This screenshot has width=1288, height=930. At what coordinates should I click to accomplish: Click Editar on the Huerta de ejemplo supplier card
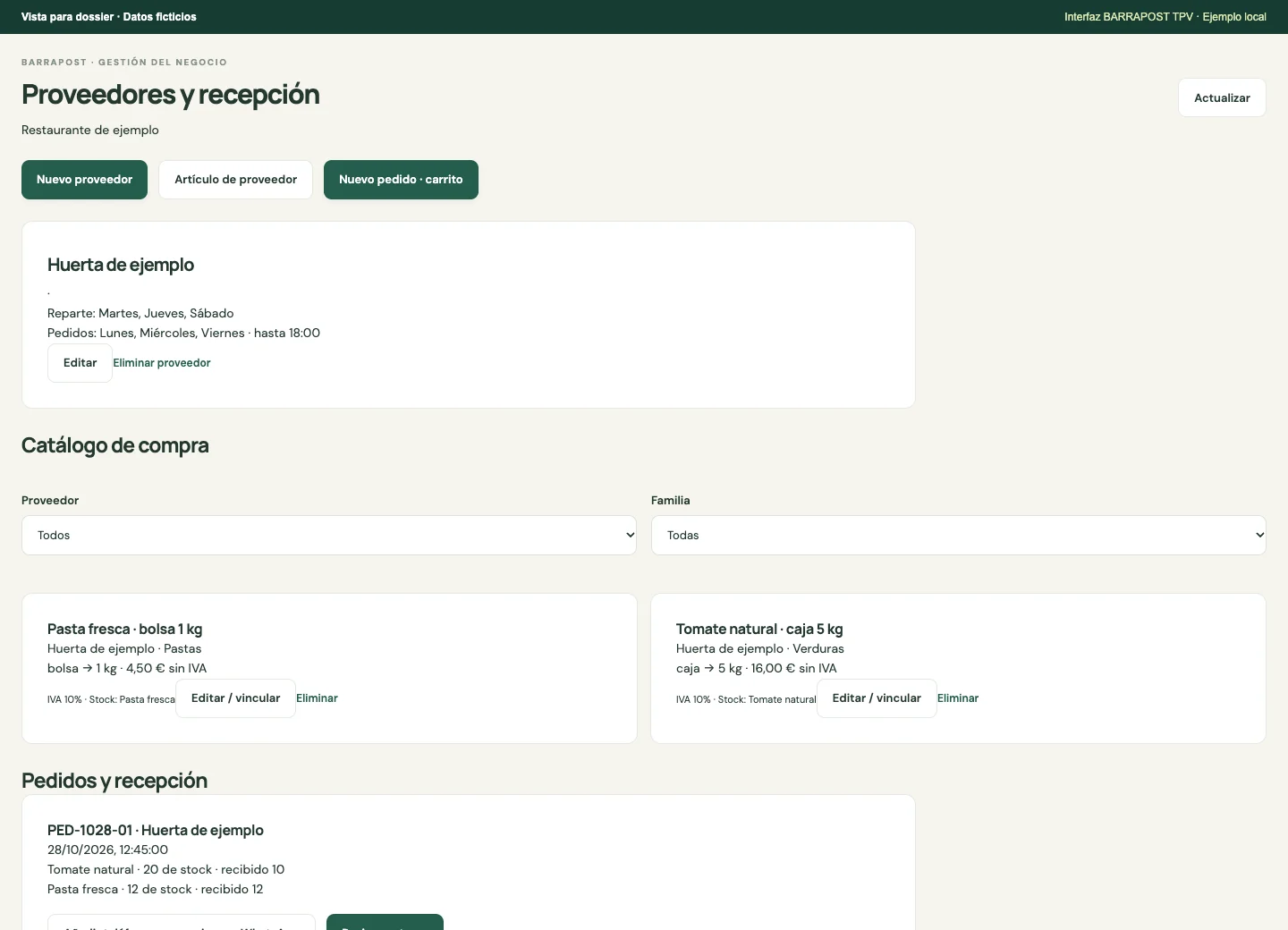80,363
